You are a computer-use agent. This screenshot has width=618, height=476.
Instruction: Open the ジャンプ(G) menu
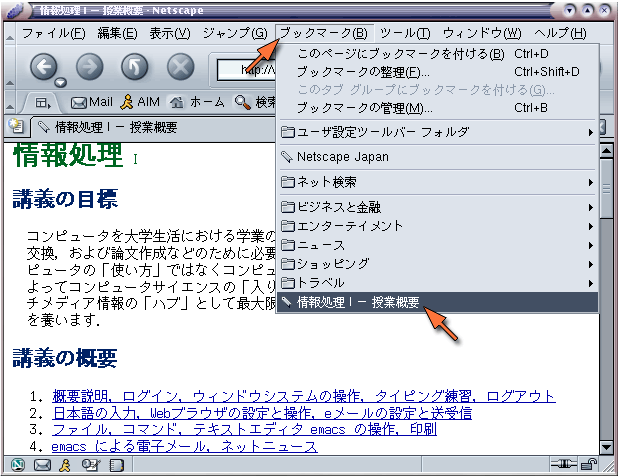click(x=235, y=33)
